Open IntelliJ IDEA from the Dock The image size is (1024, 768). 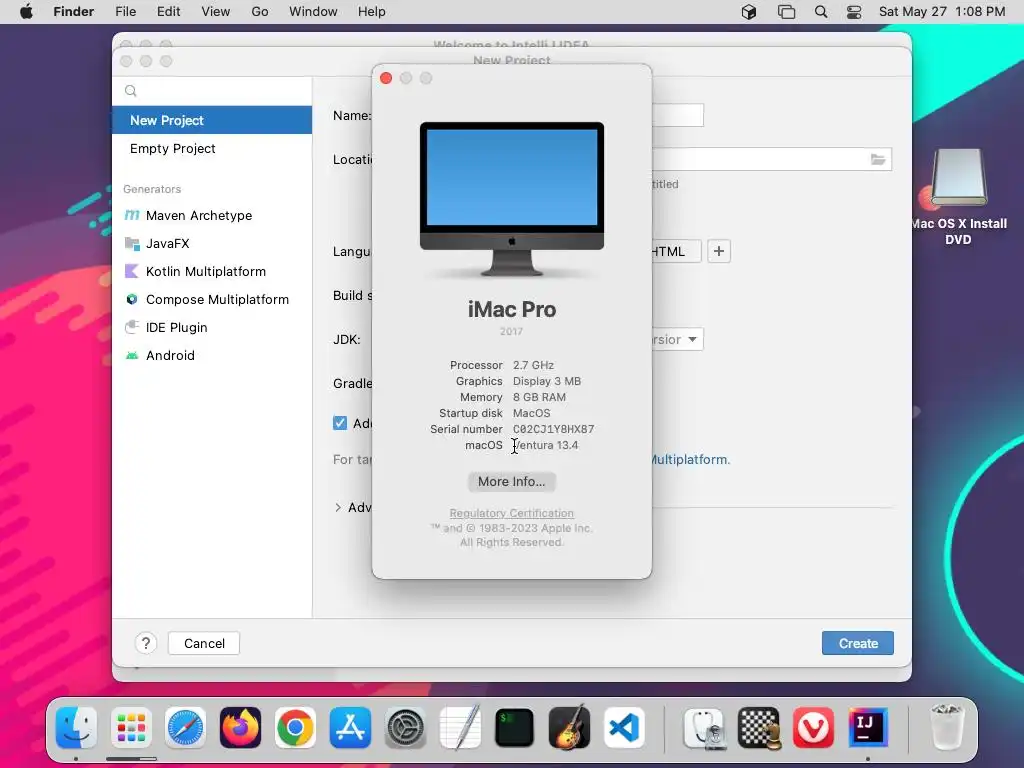pos(868,728)
